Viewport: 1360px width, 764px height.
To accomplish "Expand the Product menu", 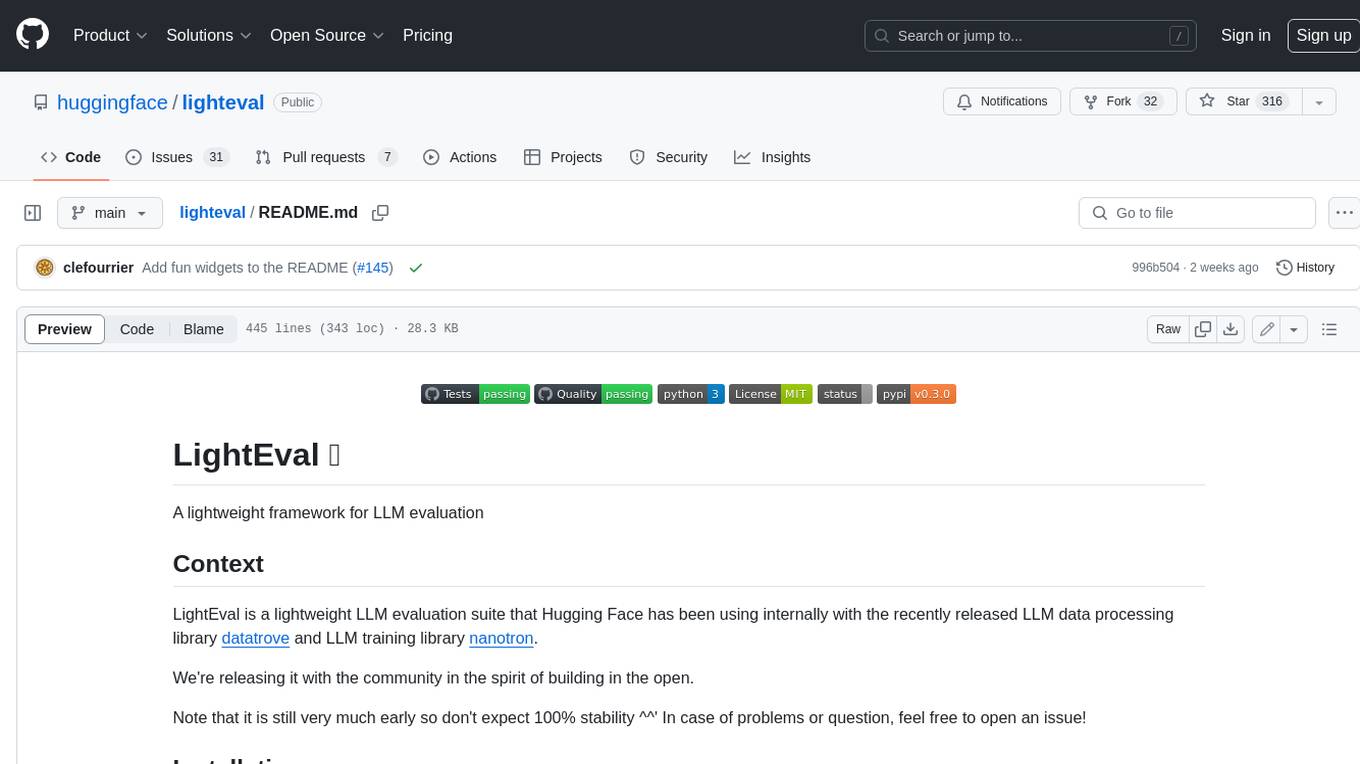I will coord(110,35).
